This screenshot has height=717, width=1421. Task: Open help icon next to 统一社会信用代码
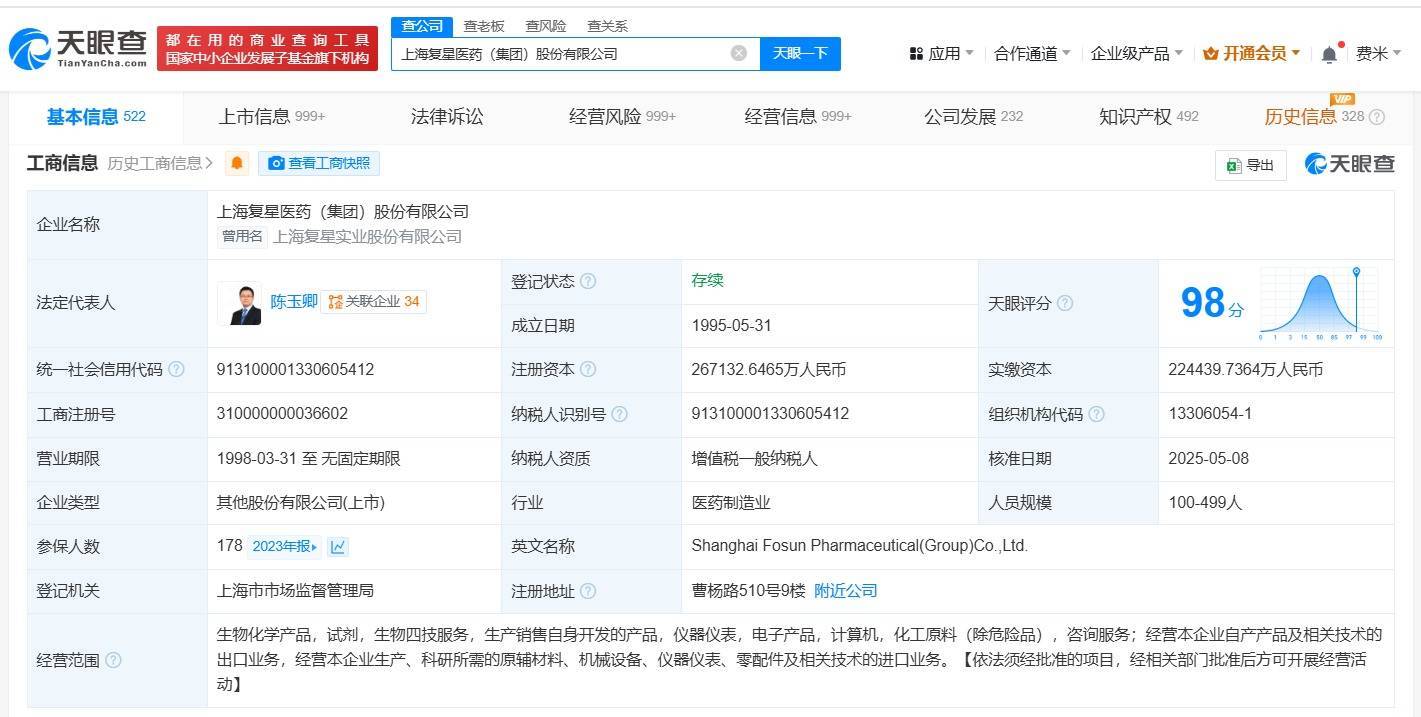coord(176,369)
